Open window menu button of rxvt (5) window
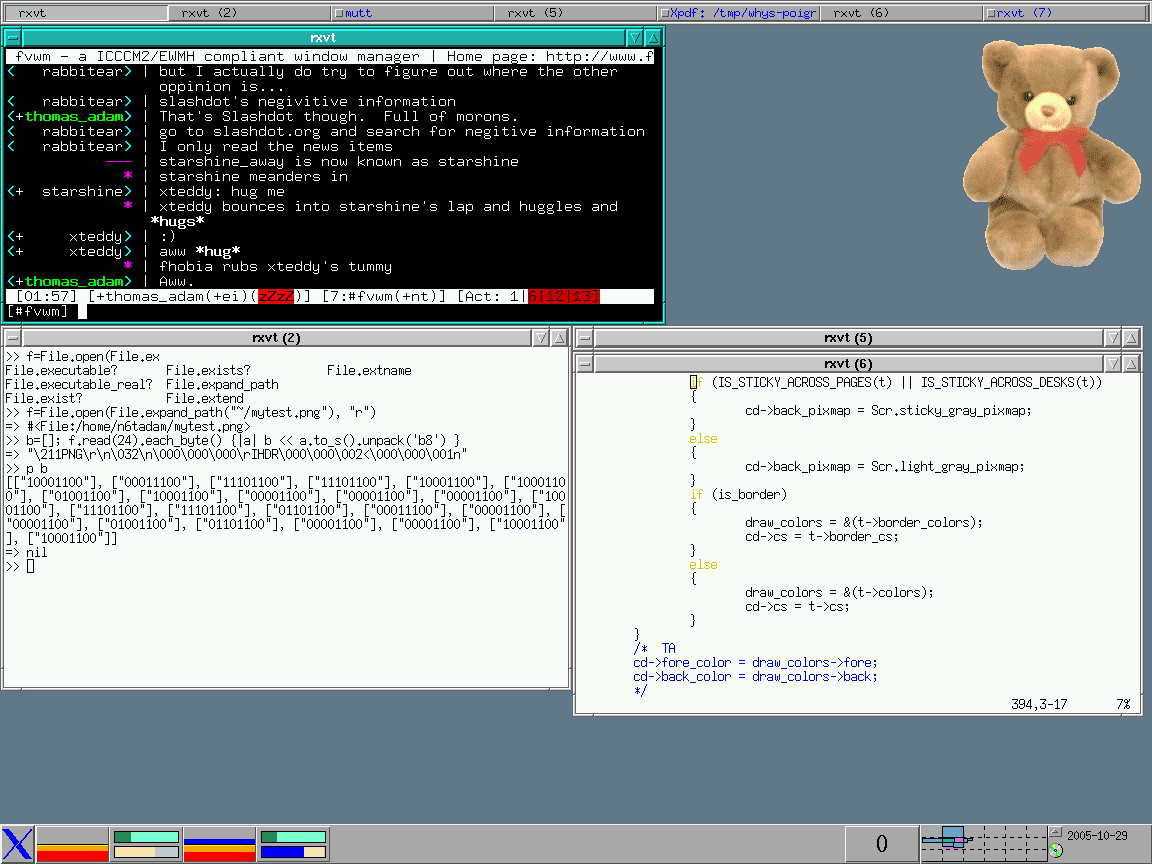The height and width of the screenshot is (864, 1152). [x=585, y=338]
